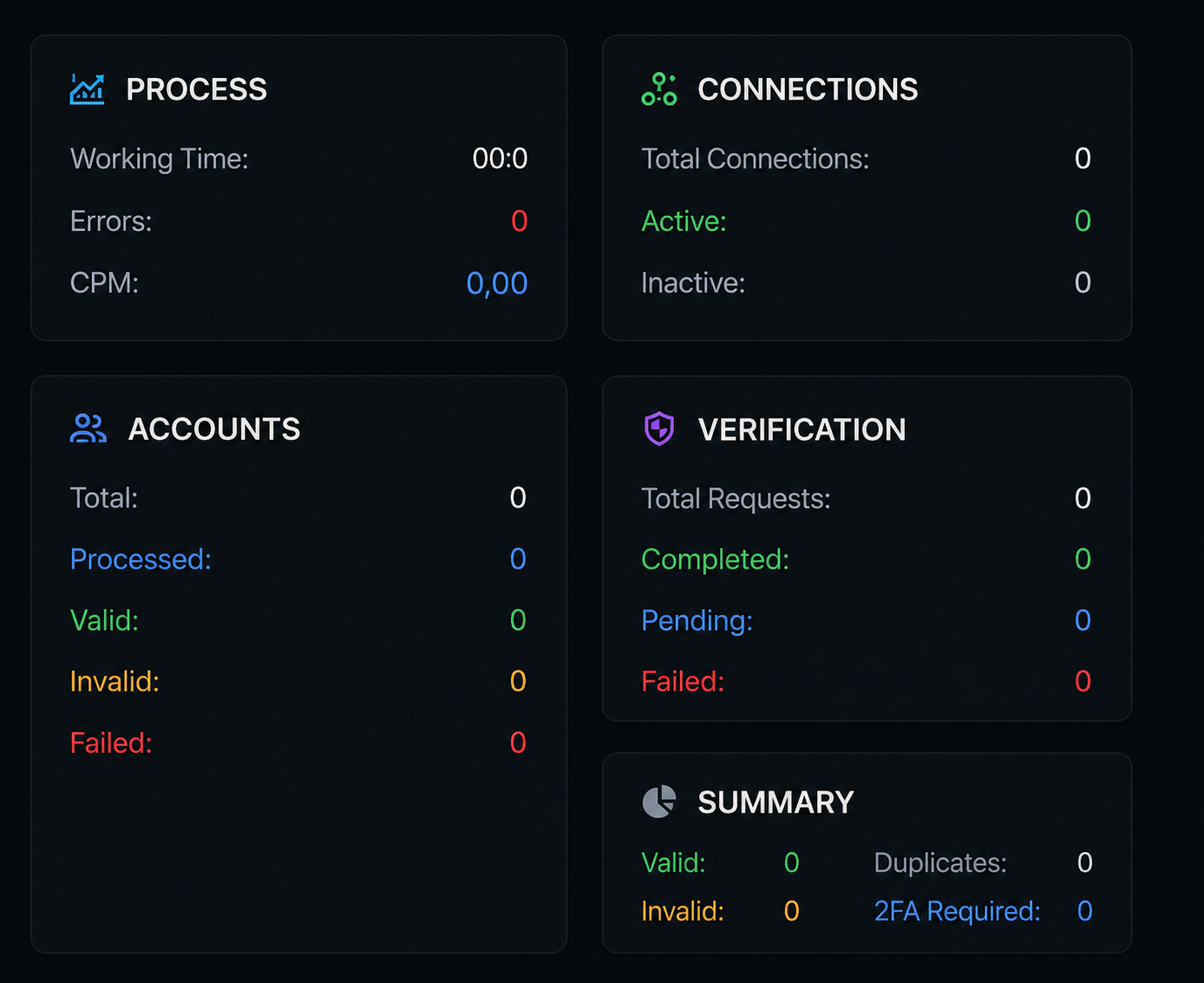Click the Accounts Total count value
1204x983 pixels.
518,497
